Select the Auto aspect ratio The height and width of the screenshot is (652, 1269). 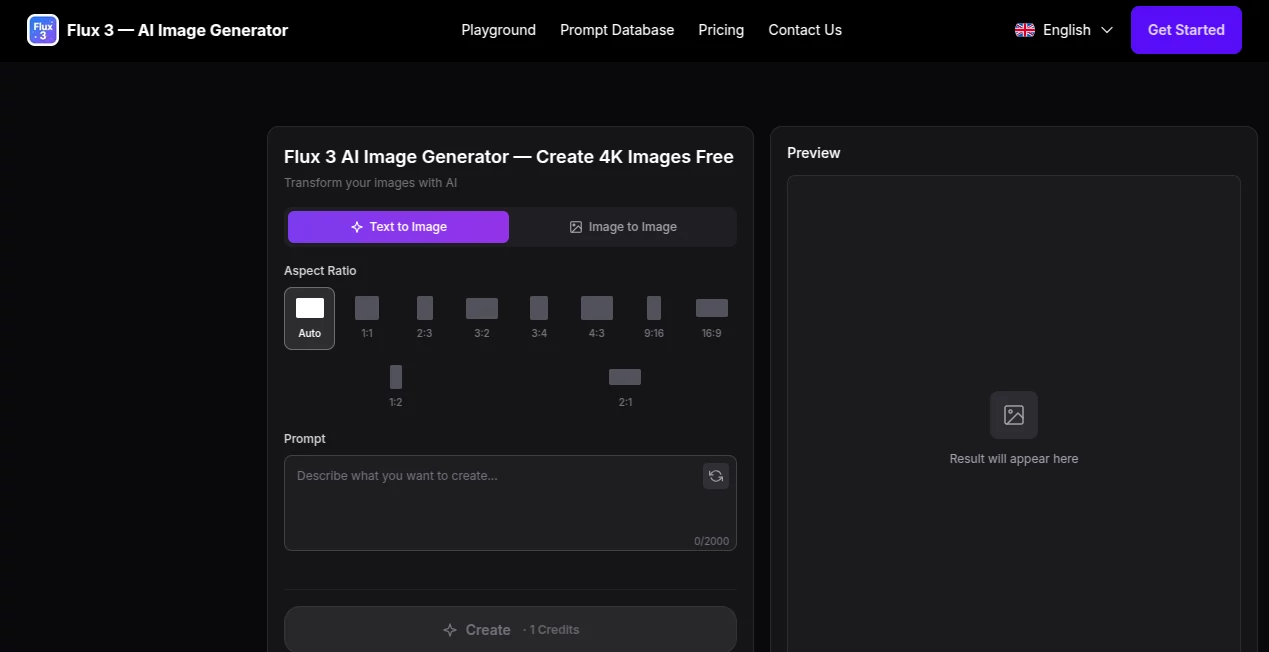(309, 318)
